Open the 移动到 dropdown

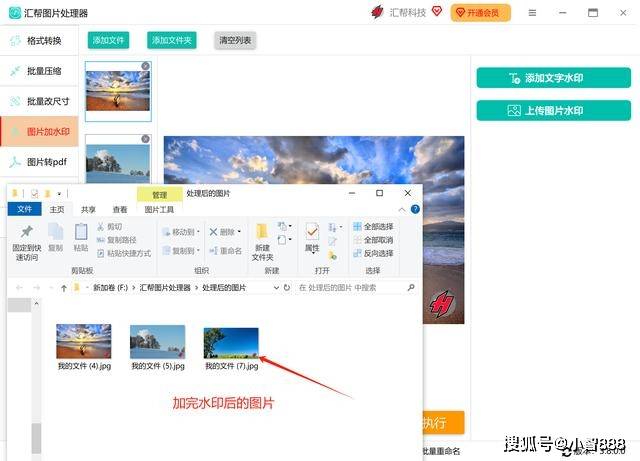pyautogui.click(x=181, y=232)
